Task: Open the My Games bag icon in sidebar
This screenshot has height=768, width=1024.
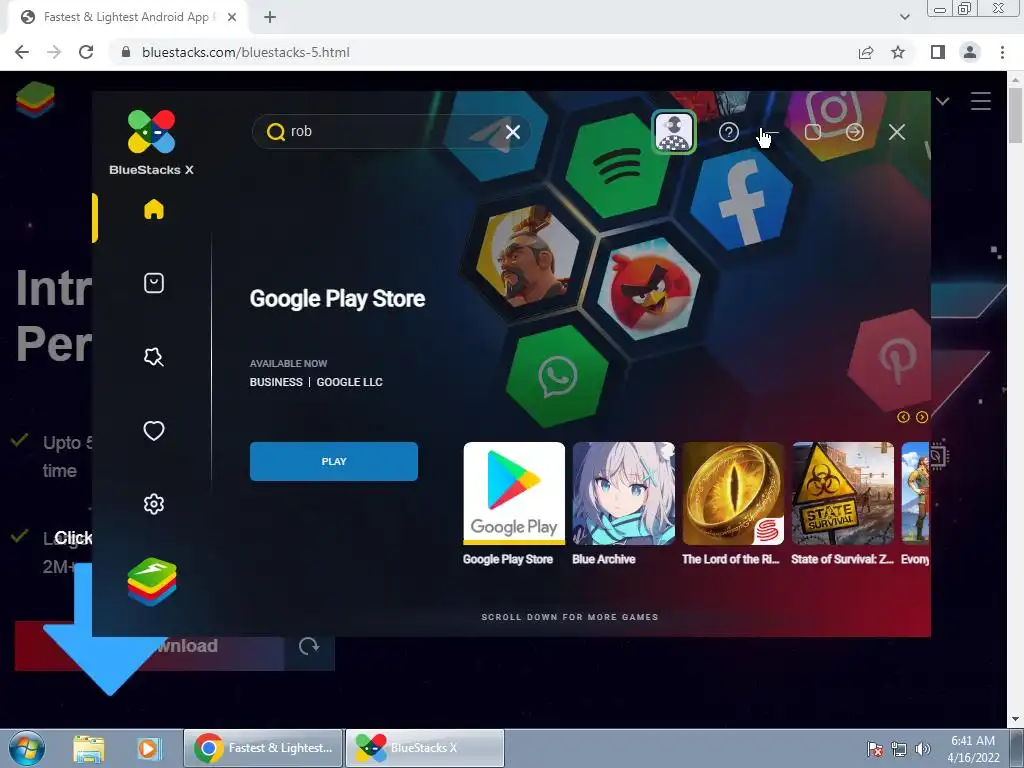Action: pos(153,283)
